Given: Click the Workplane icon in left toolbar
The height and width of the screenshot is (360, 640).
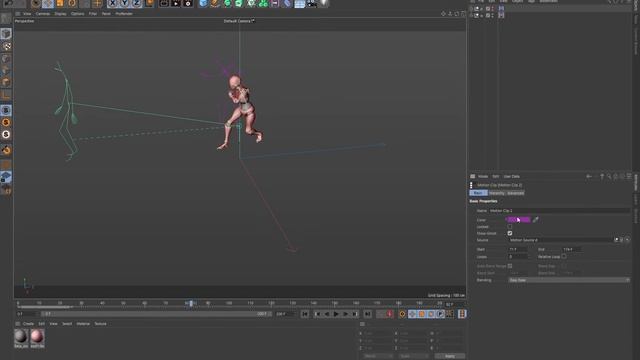Looking at the screenshot, I should [x=6, y=177].
